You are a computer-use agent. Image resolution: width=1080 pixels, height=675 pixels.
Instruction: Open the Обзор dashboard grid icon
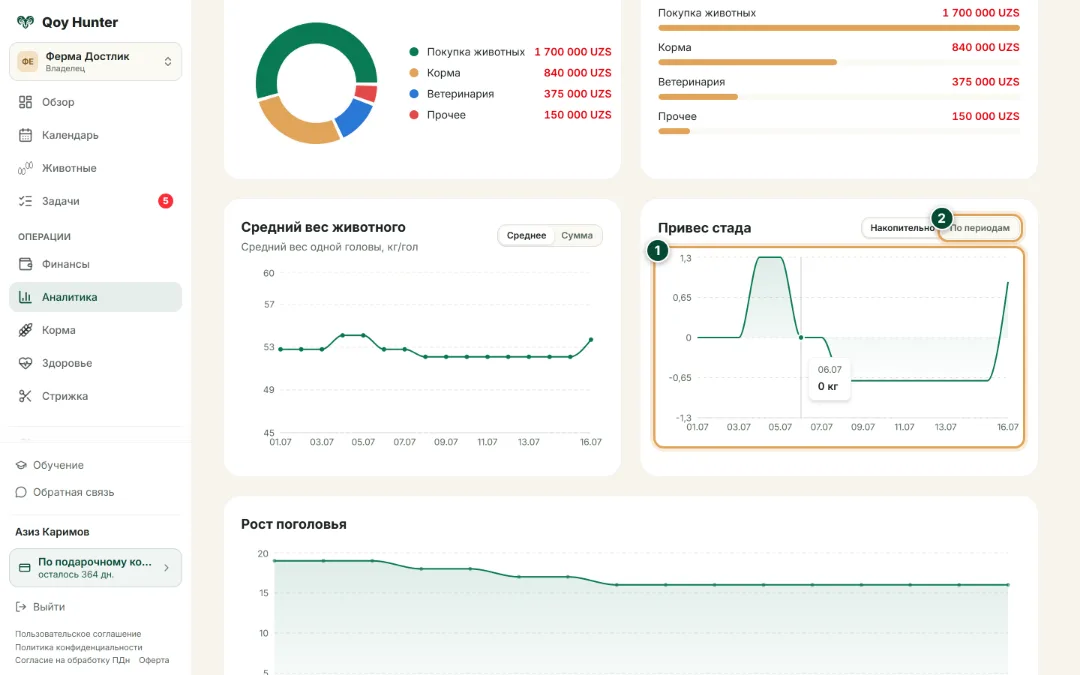pos(25,102)
